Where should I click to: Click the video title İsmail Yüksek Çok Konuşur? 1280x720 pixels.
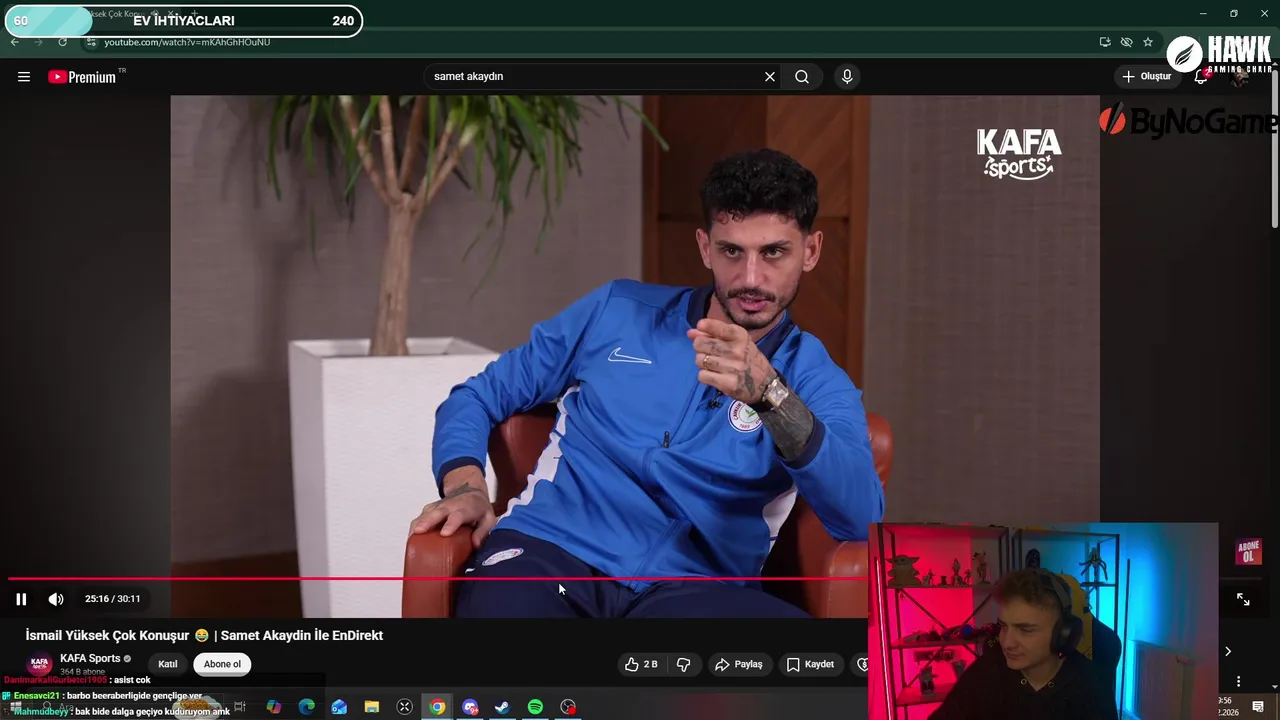[x=204, y=635]
